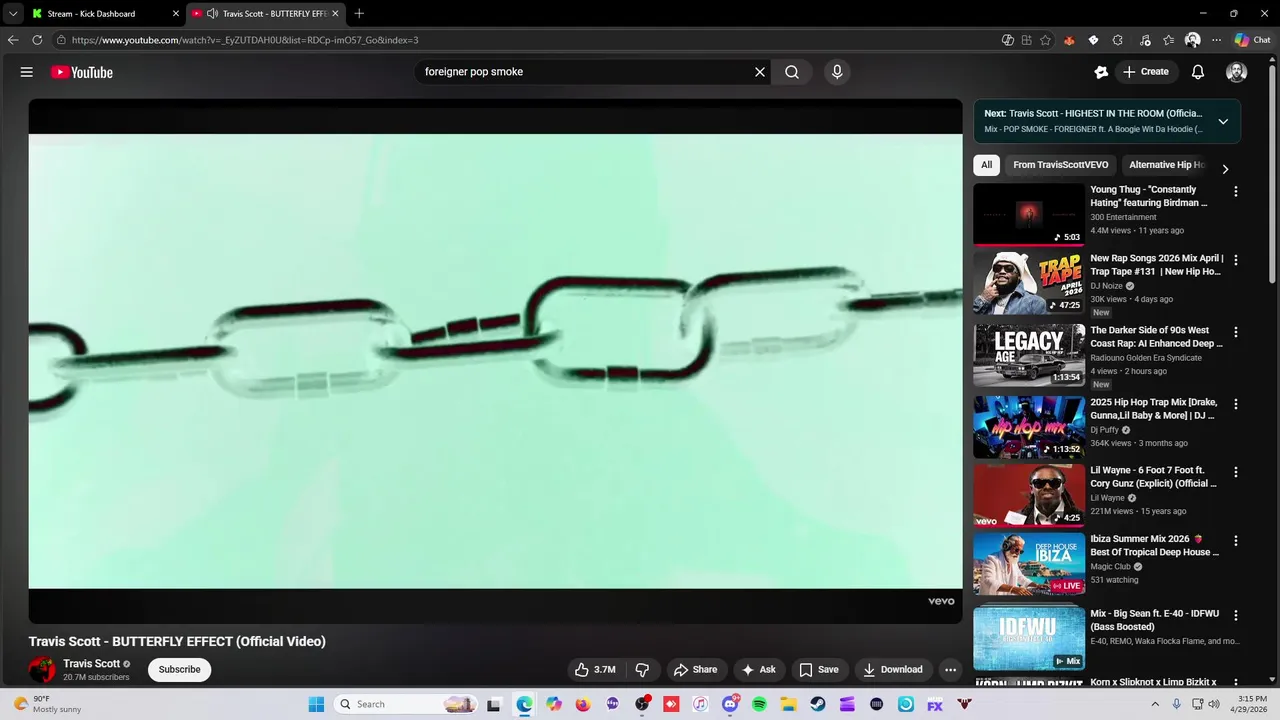Screen dimensions: 1280x720
Task: Open File Explorer from the taskbar
Action: 788,704
